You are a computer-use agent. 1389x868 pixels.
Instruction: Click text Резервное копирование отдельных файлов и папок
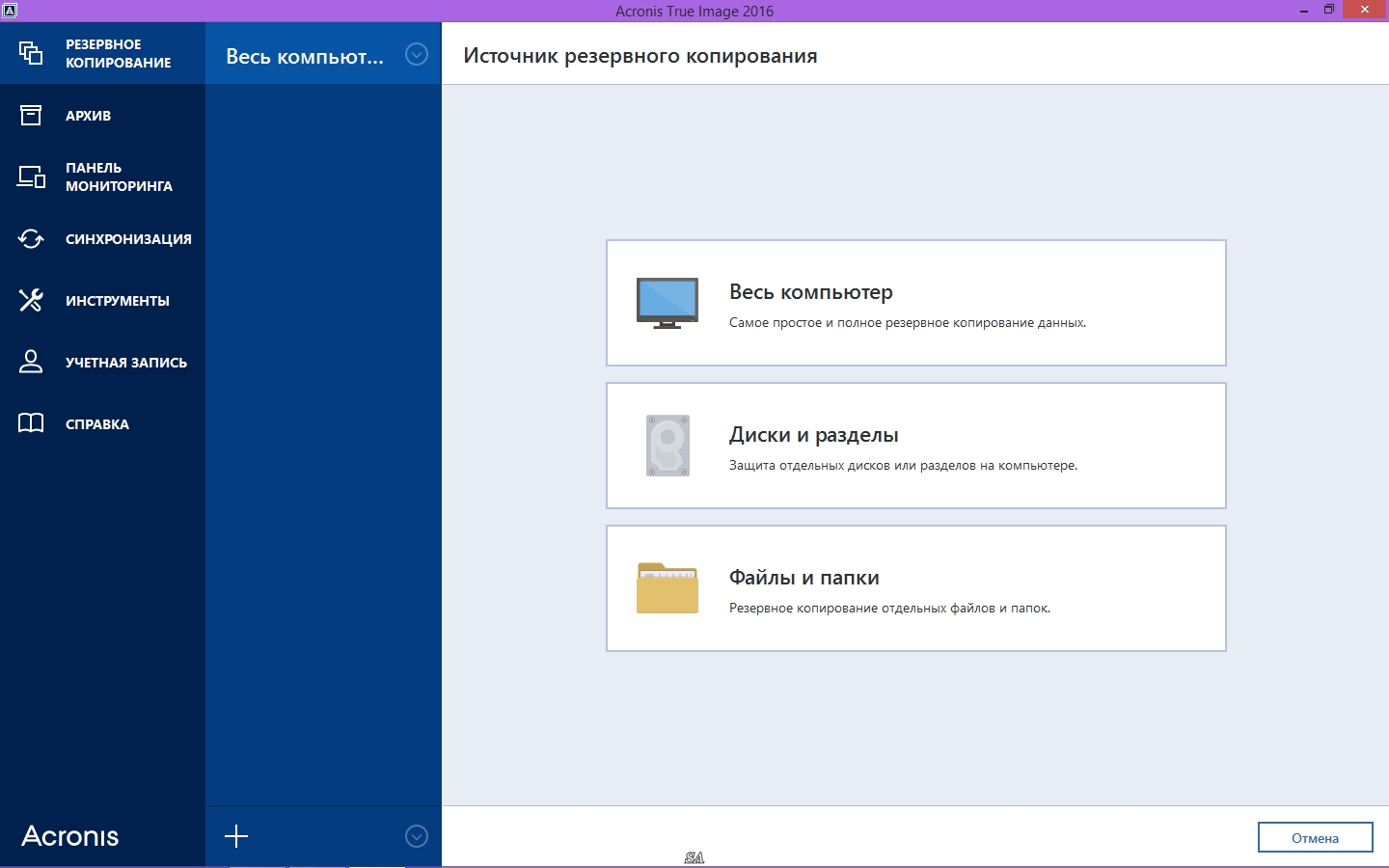pos(889,609)
